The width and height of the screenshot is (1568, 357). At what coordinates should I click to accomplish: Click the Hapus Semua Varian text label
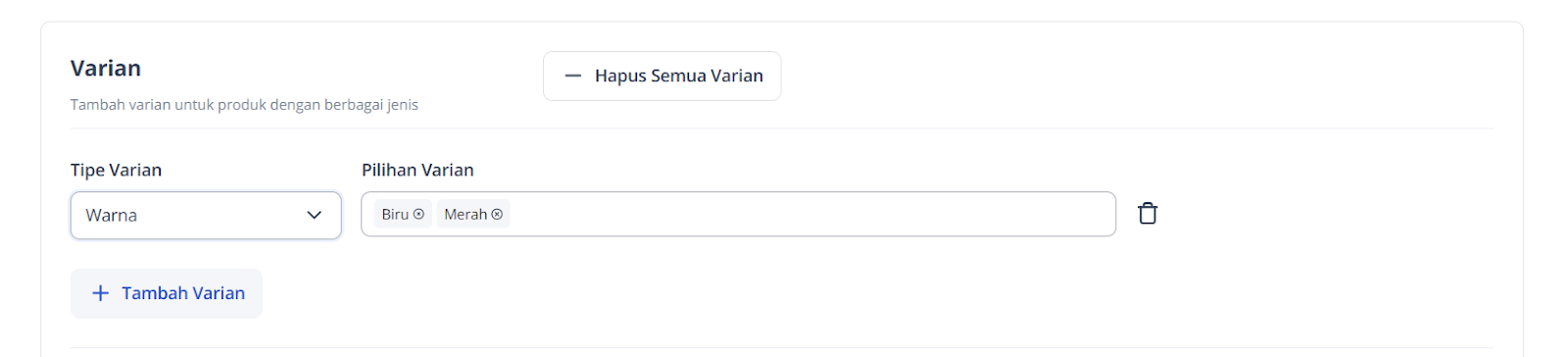pyautogui.click(x=679, y=76)
